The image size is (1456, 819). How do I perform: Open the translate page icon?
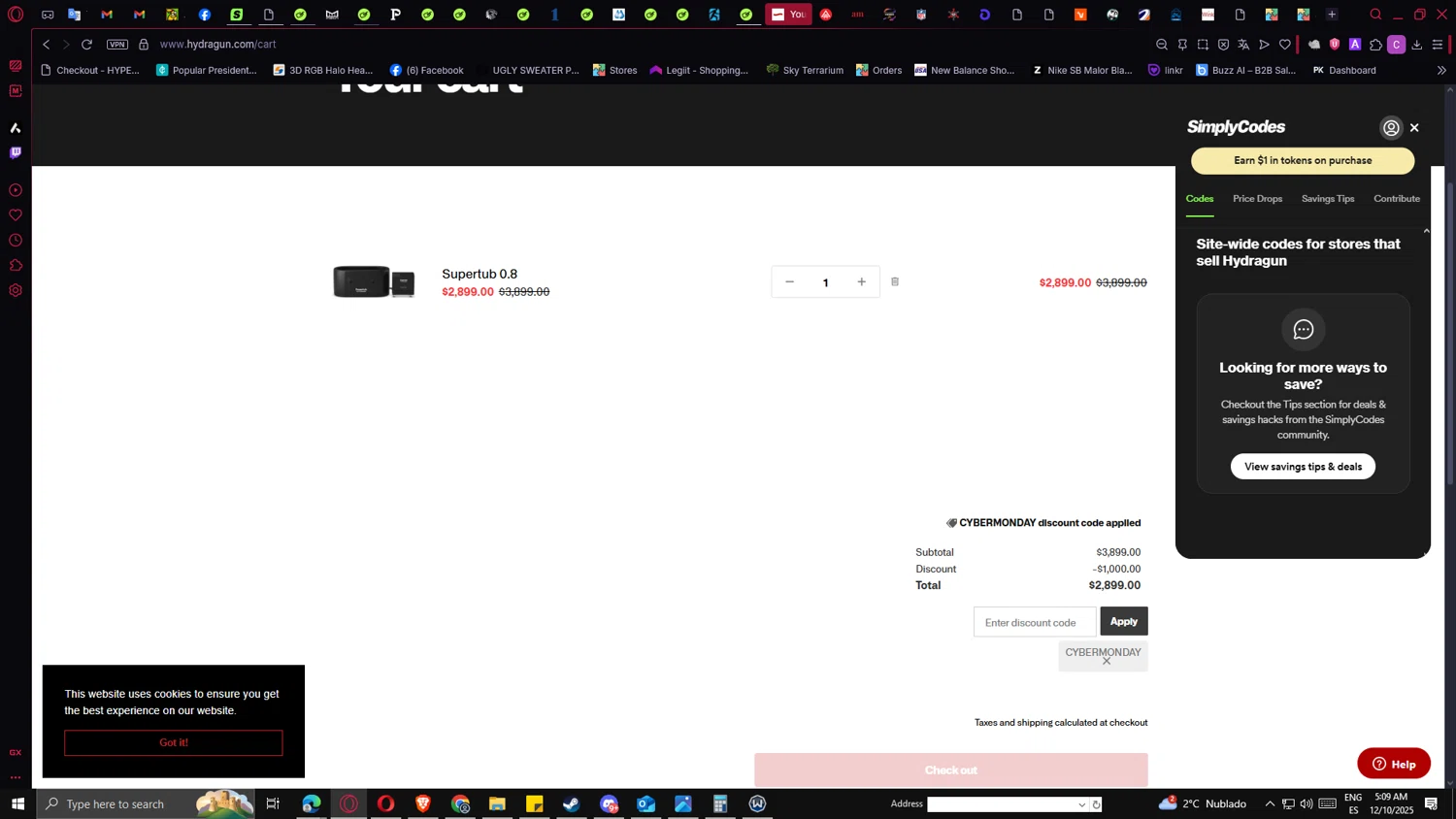(x=1243, y=45)
